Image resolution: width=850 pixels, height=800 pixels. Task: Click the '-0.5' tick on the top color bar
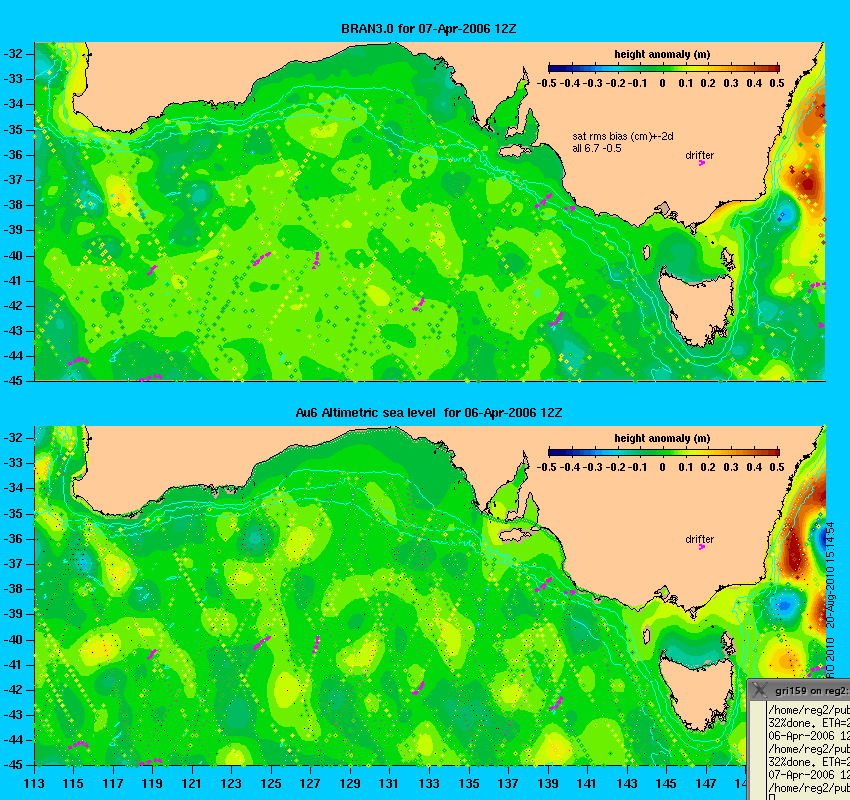(x=546, y=83)
